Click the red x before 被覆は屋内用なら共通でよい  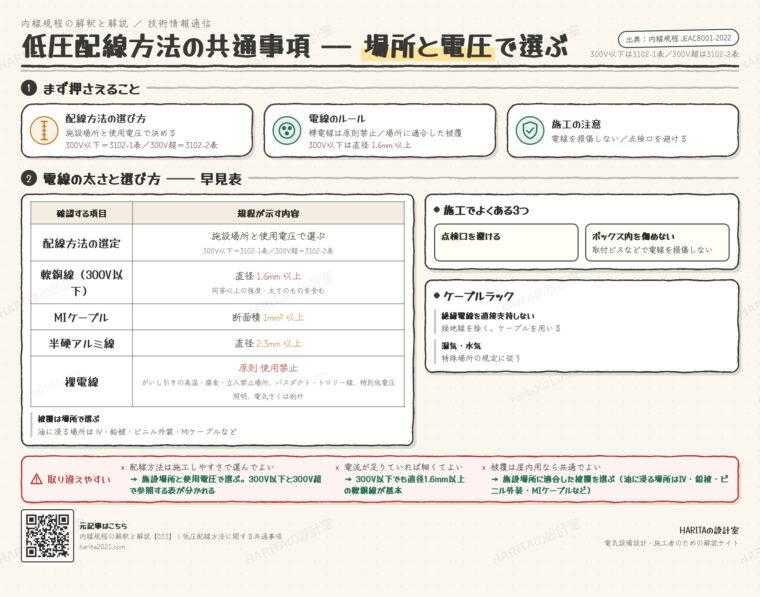[484, 468]
